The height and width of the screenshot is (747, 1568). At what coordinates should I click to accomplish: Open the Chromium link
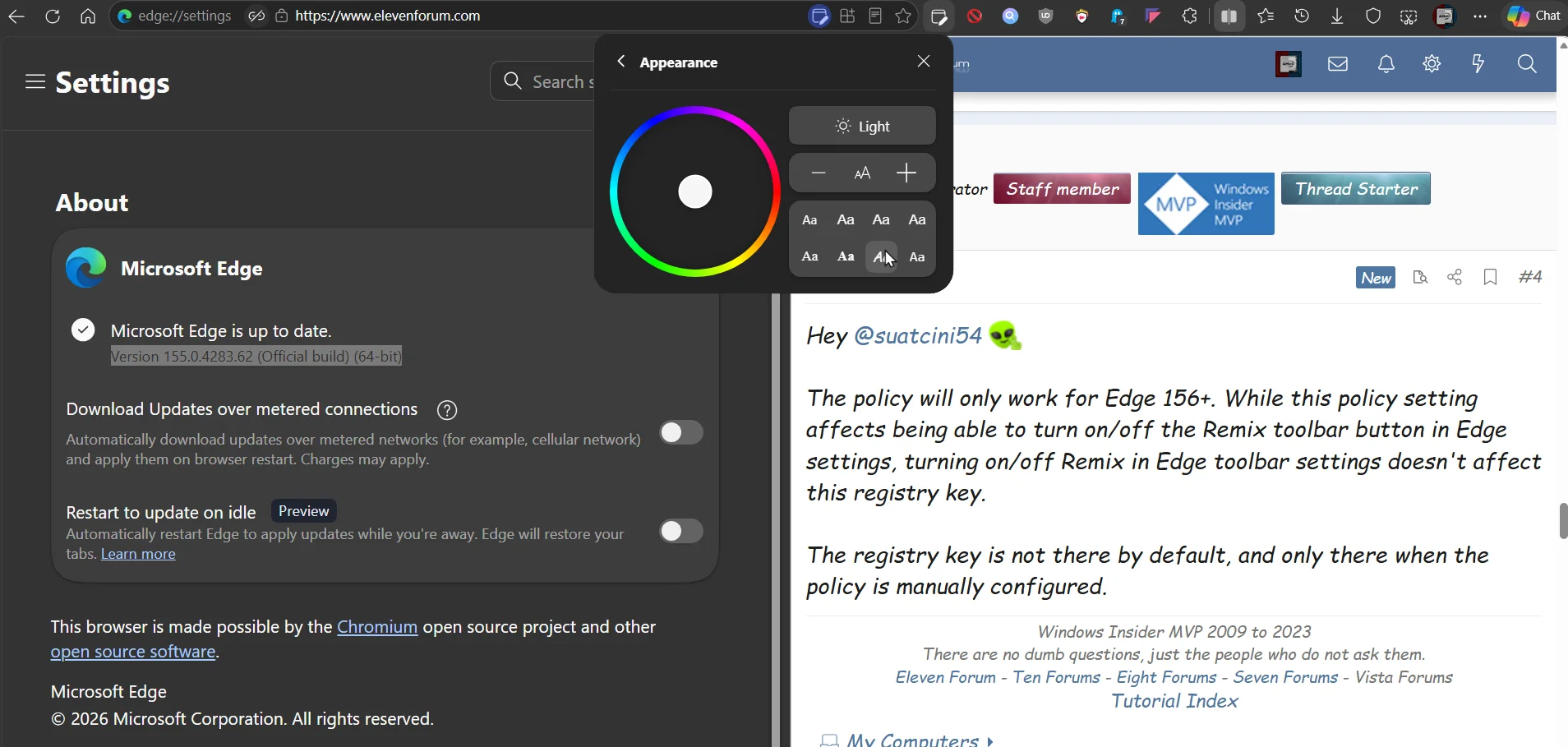[x=377, y=627]
